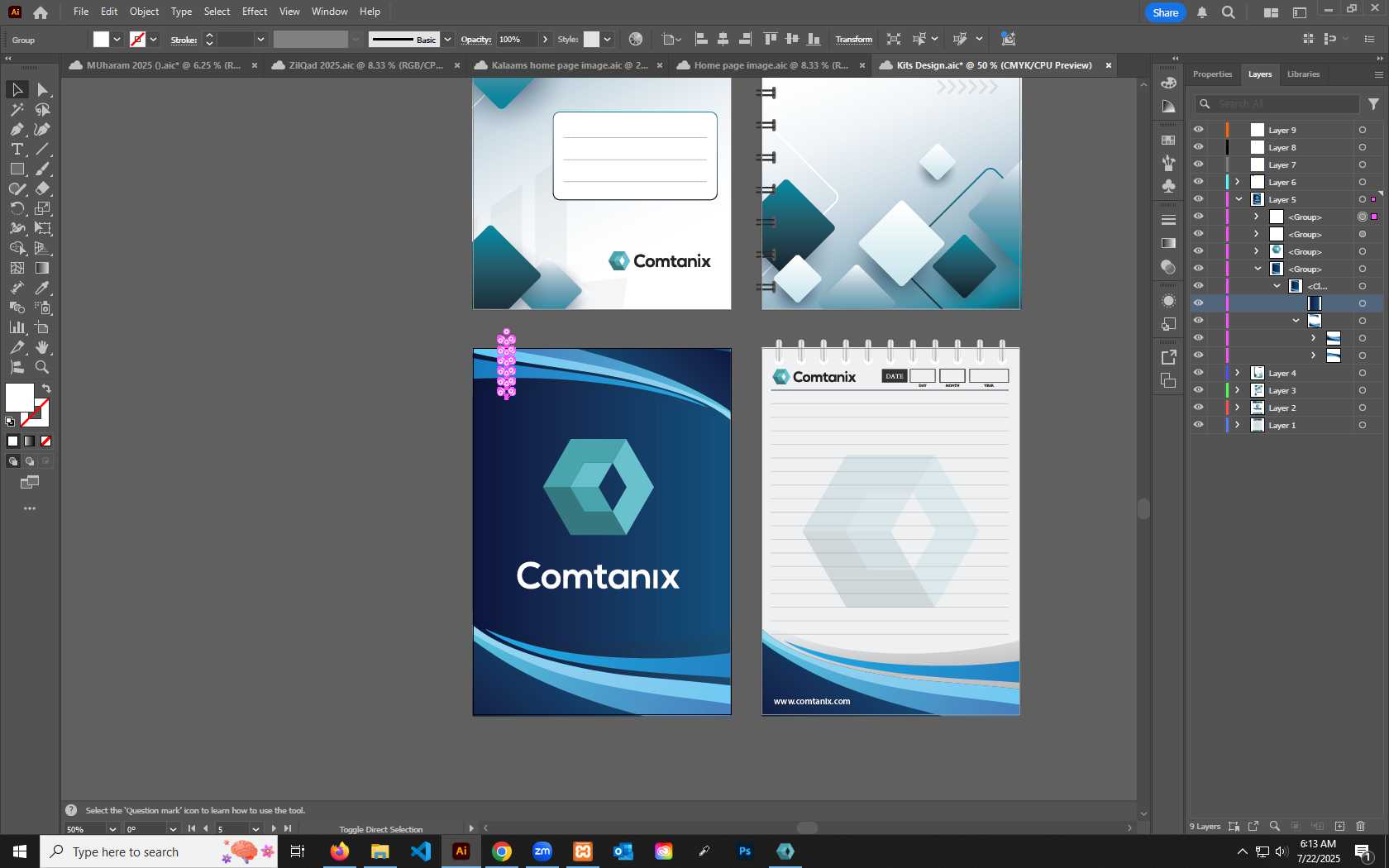Switch to the Properties tab
The width and height of the screenshot is (1389, 868).
click(1212, 74)
